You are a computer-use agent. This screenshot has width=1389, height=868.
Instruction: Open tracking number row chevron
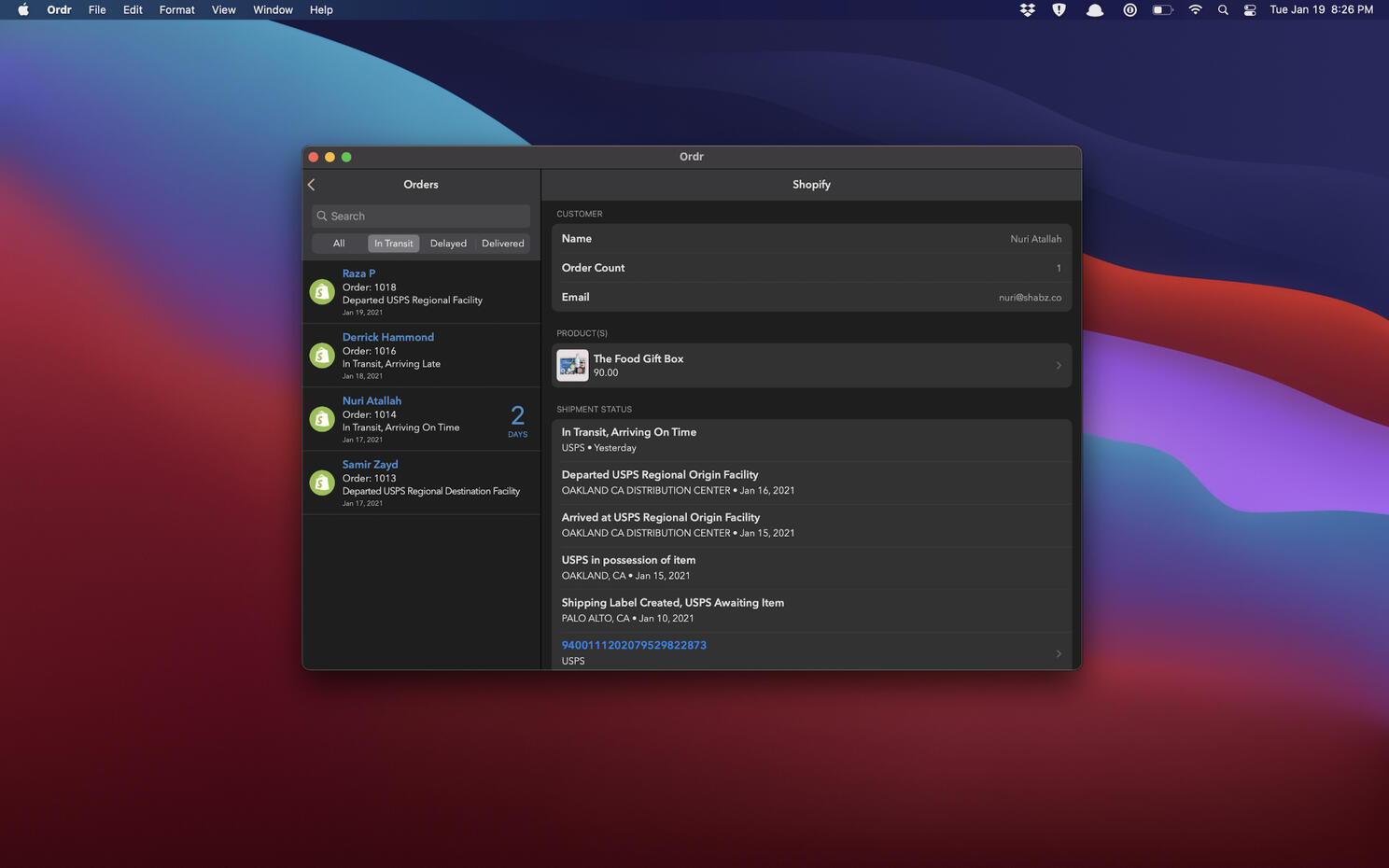(x=1059, y=653)
